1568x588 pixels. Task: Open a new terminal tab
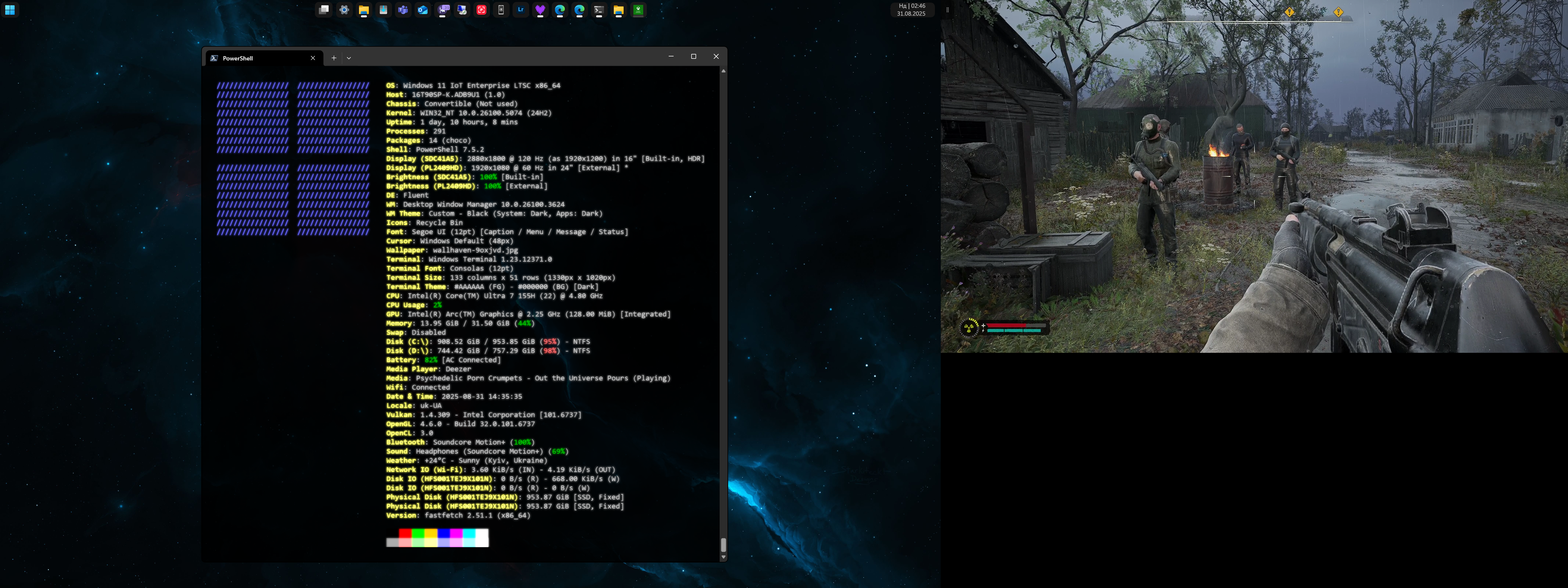click(x=334, y=58)
